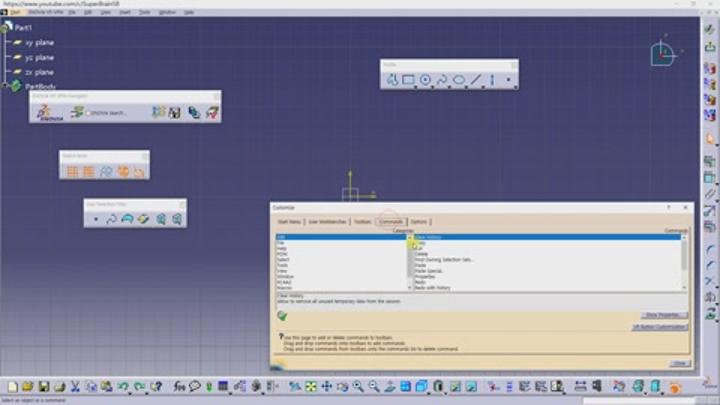
Task: Click the Categories list down scroll arrow
Action: 410,288
